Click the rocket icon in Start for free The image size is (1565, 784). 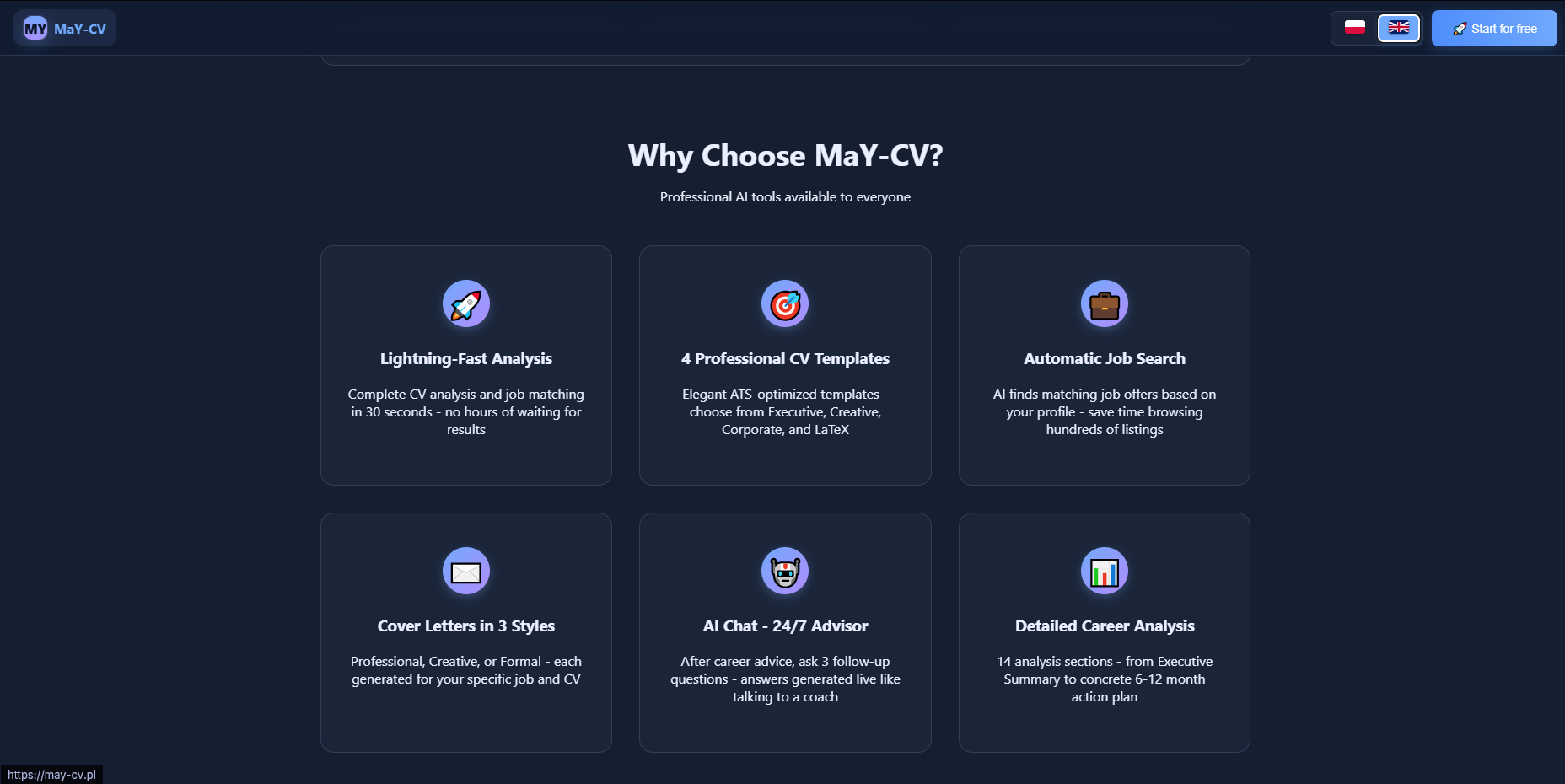pyautogui.click(x=1460, y=29)
